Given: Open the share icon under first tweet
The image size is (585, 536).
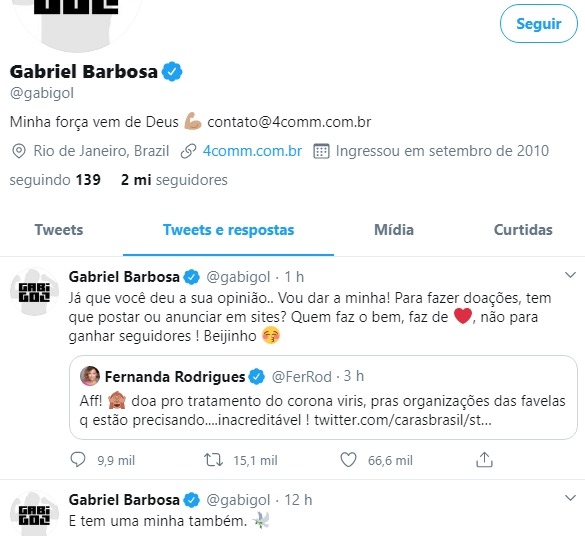Looking at the screenshot, I should click(x=484, y=460).
